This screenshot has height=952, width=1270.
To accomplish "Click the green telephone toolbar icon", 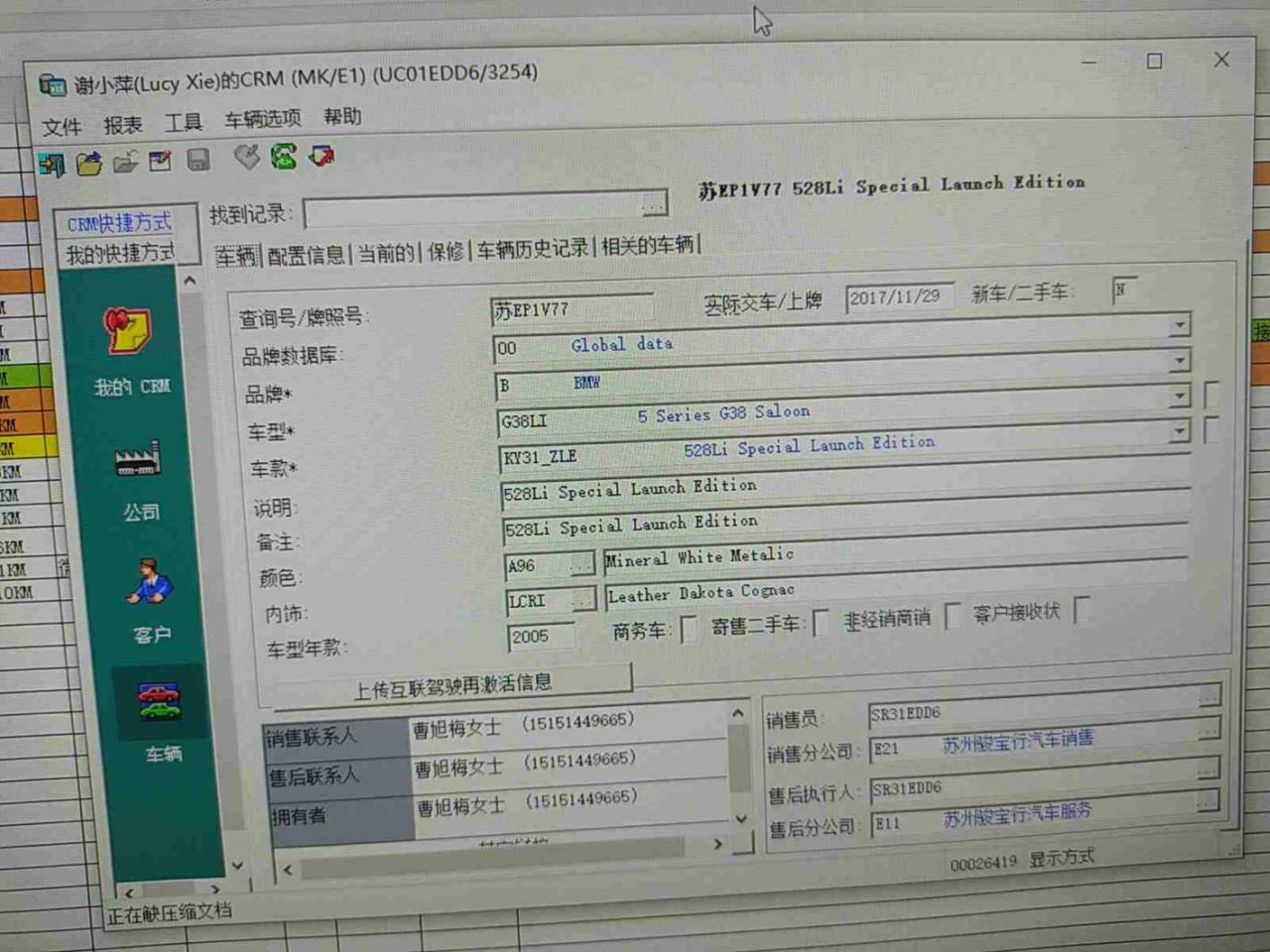I will click(284, 156).
